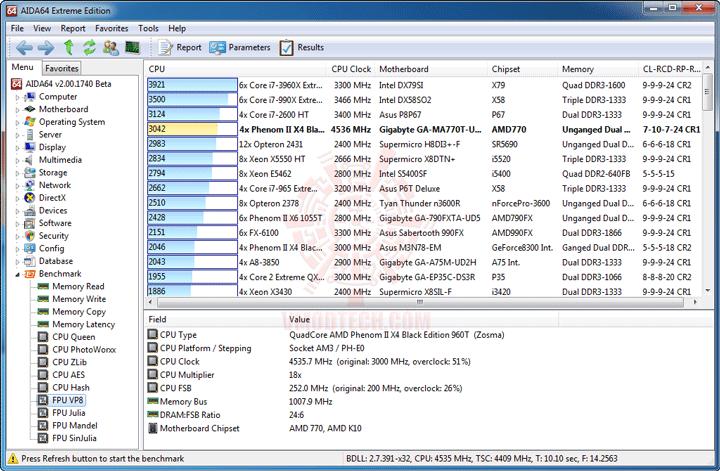
Task: Click the results list vertical scrollbar down arrow
Action: [707, 291]
